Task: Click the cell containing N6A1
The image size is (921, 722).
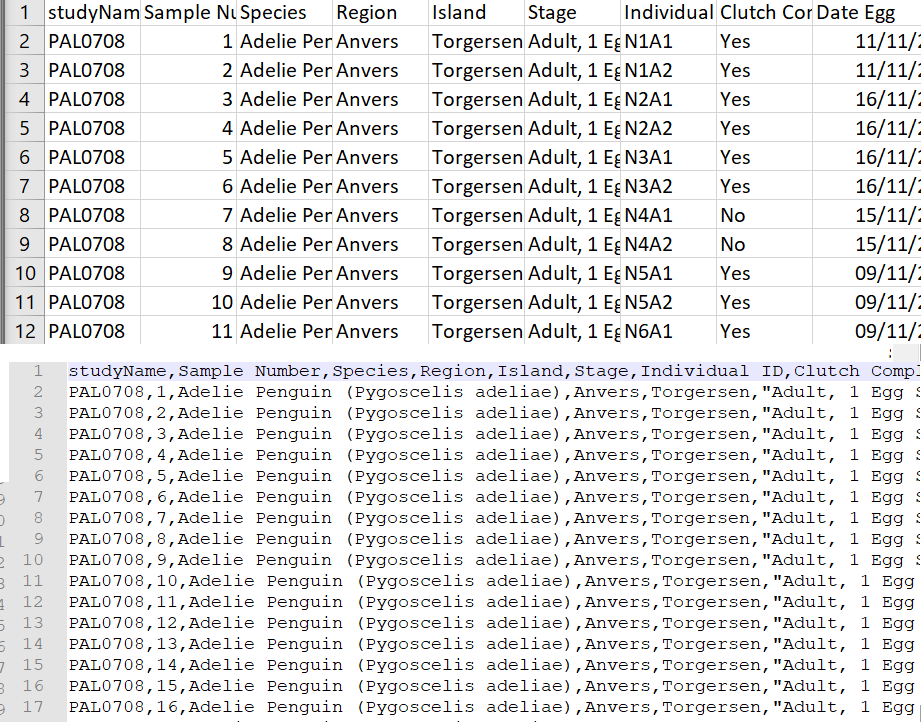Action: coord(667,332)
